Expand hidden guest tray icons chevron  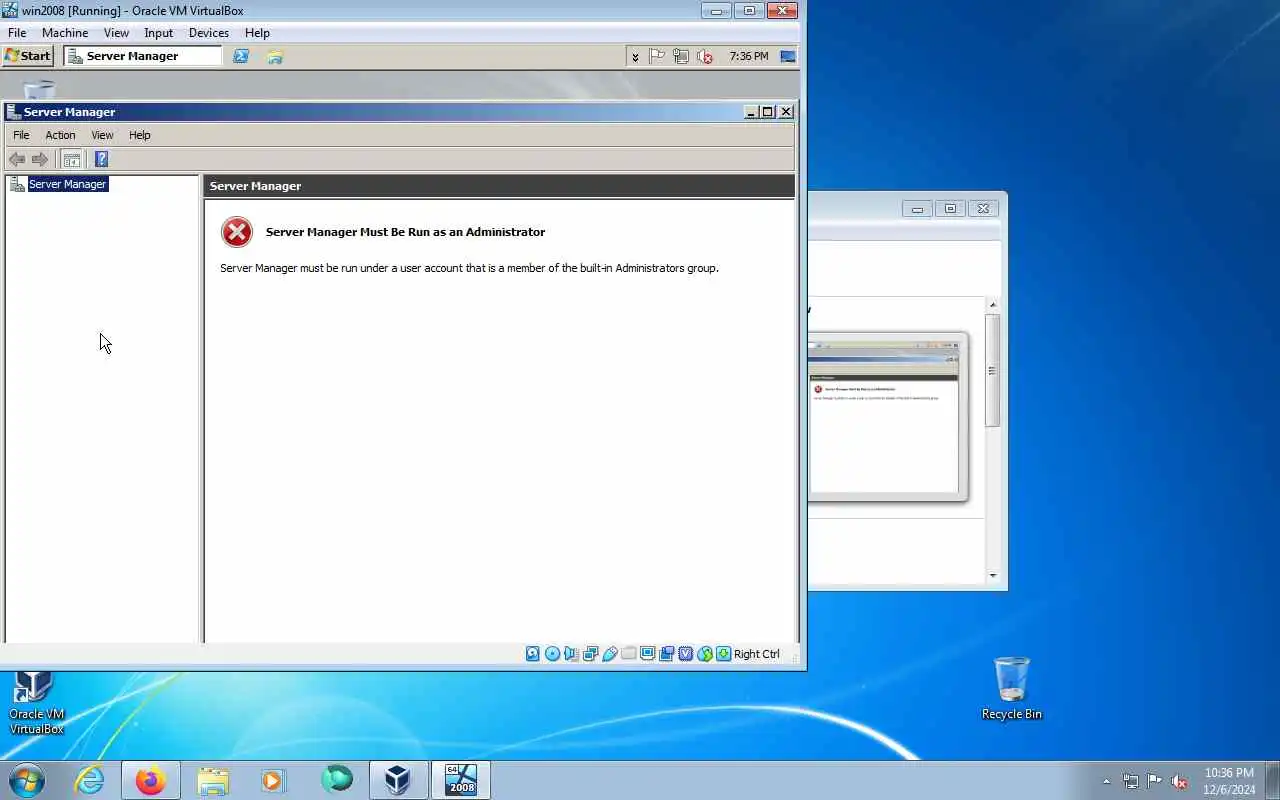pyautogui.click(x=635, y=57)
